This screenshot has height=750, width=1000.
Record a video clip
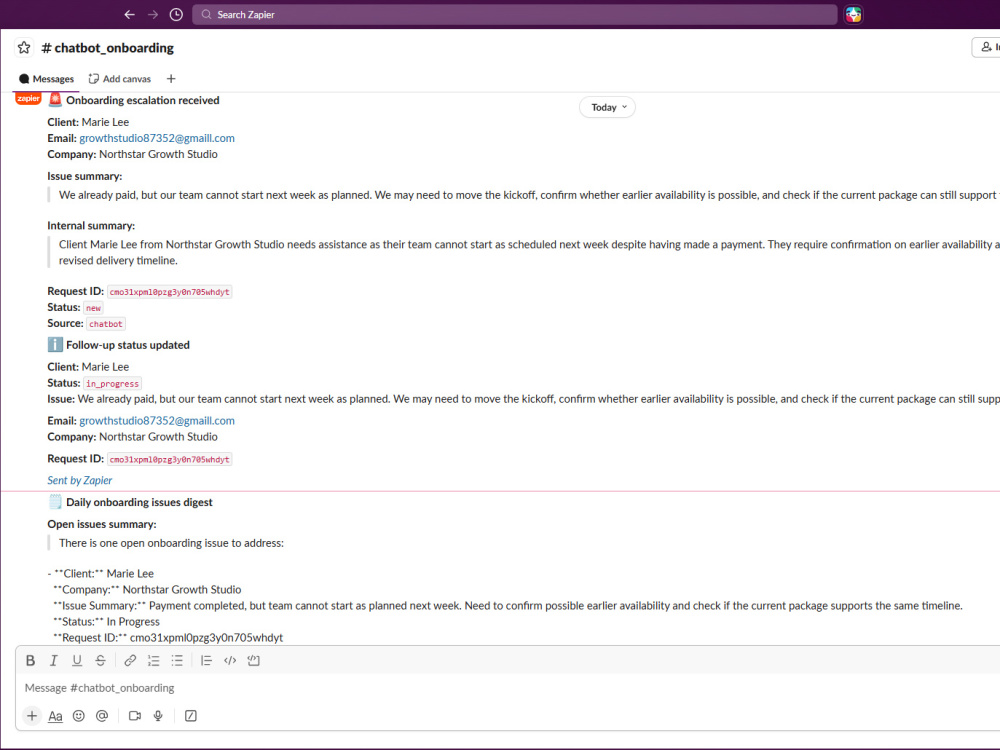tap(135, 716)
